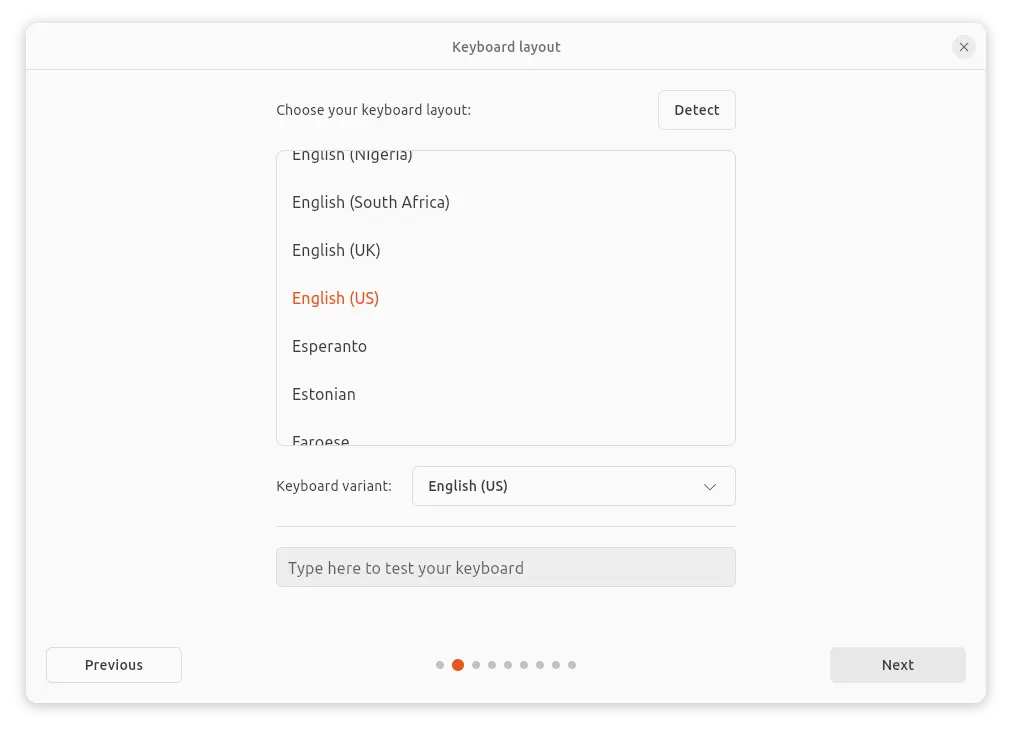Click the fifth (middle) page indicator dot
Image resolution: width=1012 pixels, height=732 pixels.
tap(508, 665)
